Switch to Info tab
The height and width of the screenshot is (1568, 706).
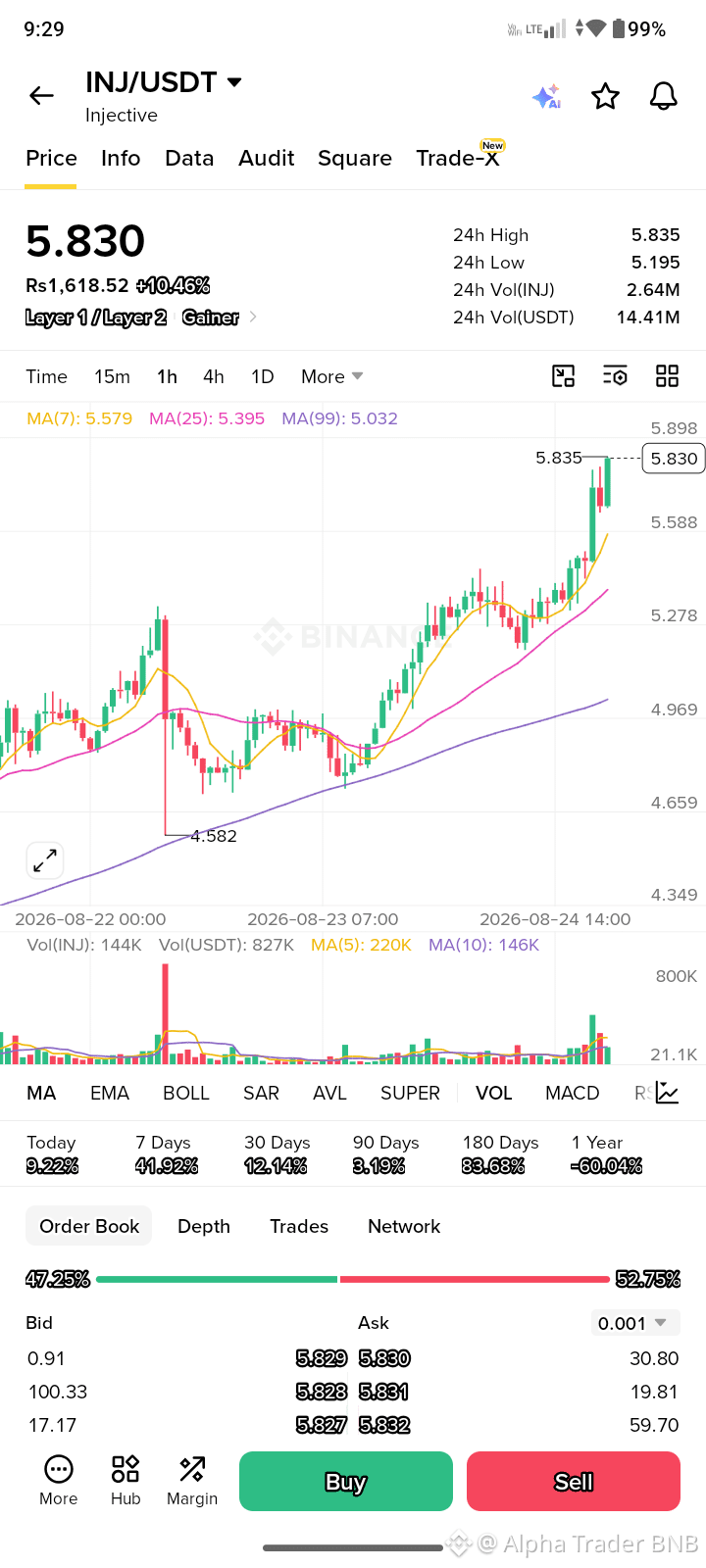click(x=121, y=158)
